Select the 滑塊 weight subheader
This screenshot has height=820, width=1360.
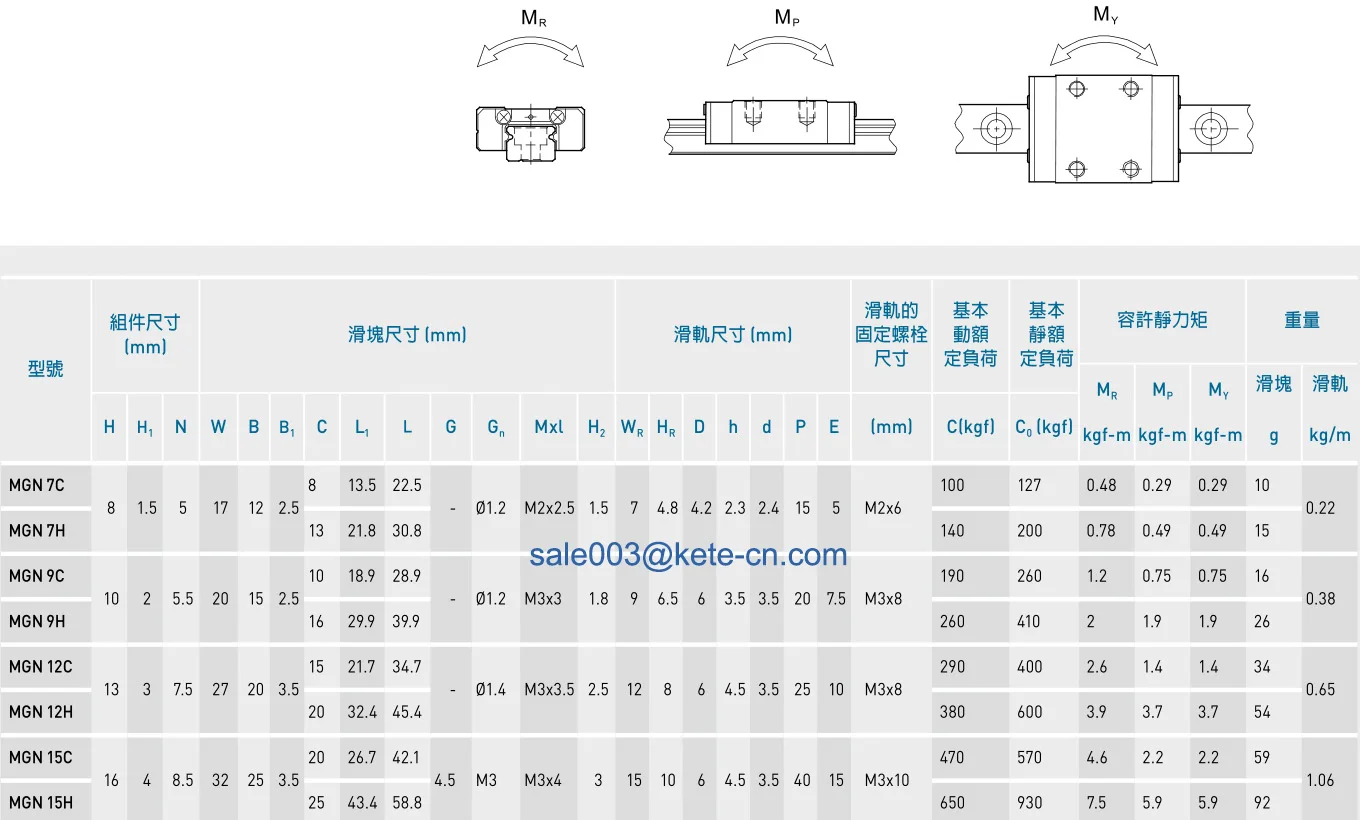pyautogui.click(x=1274, y=384)
